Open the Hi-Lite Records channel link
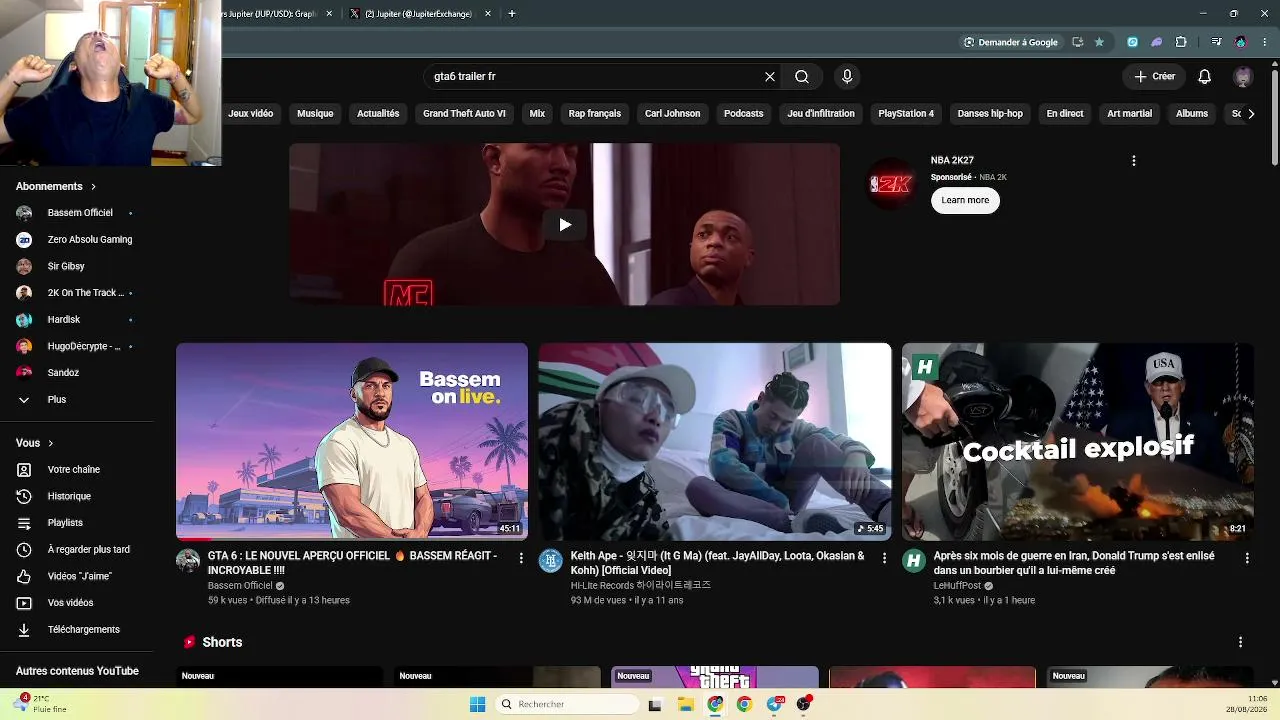 pyautogui.click(x=641, y=585)
